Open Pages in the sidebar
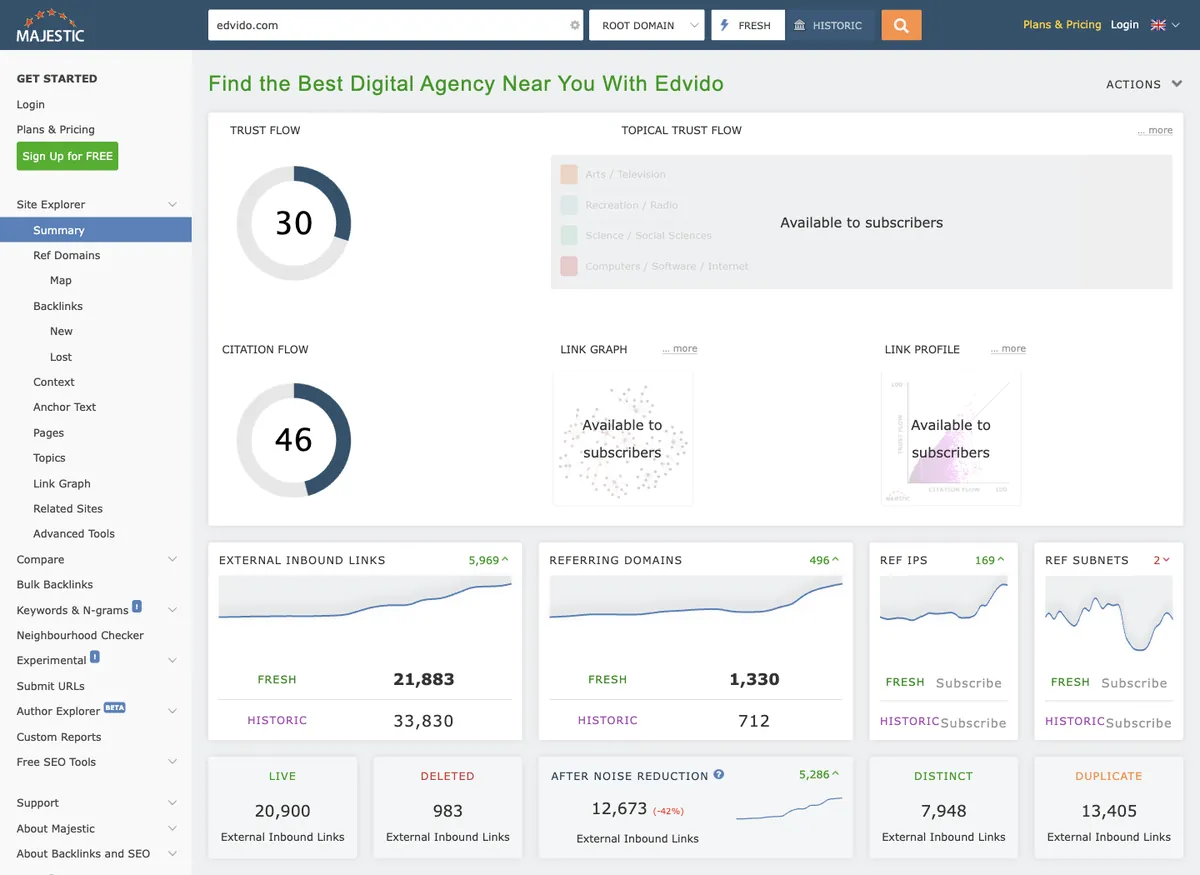1200x875 pixels. click(48, 433)
